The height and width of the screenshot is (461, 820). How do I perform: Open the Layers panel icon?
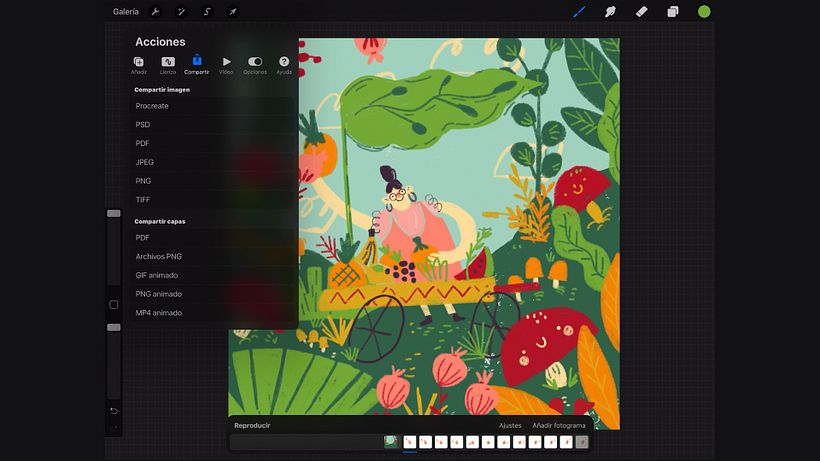point(673,11)
